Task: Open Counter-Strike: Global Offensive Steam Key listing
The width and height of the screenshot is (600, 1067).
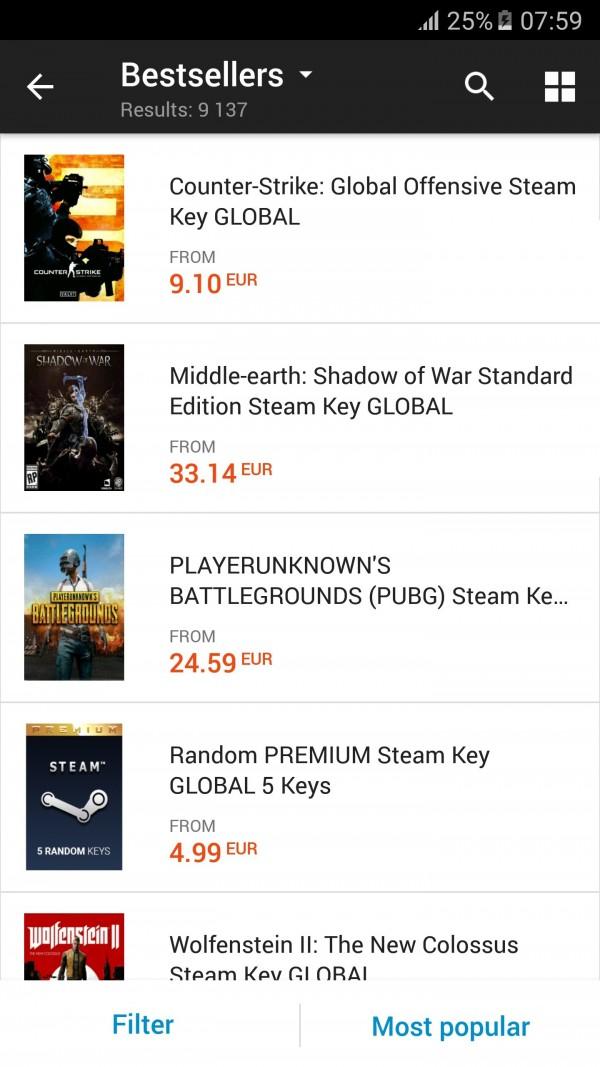Action: pyautogui.click(x=372, y=201)
